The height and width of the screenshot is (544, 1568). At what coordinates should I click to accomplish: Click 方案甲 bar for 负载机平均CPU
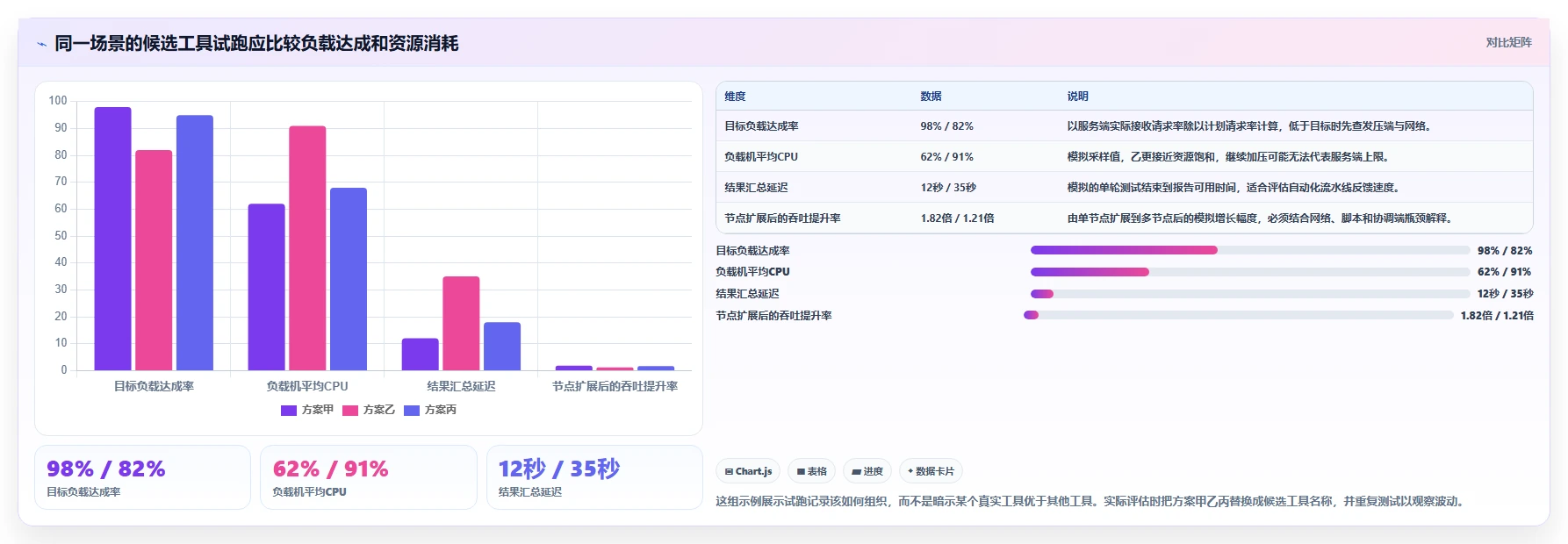(x=266, y=287)
